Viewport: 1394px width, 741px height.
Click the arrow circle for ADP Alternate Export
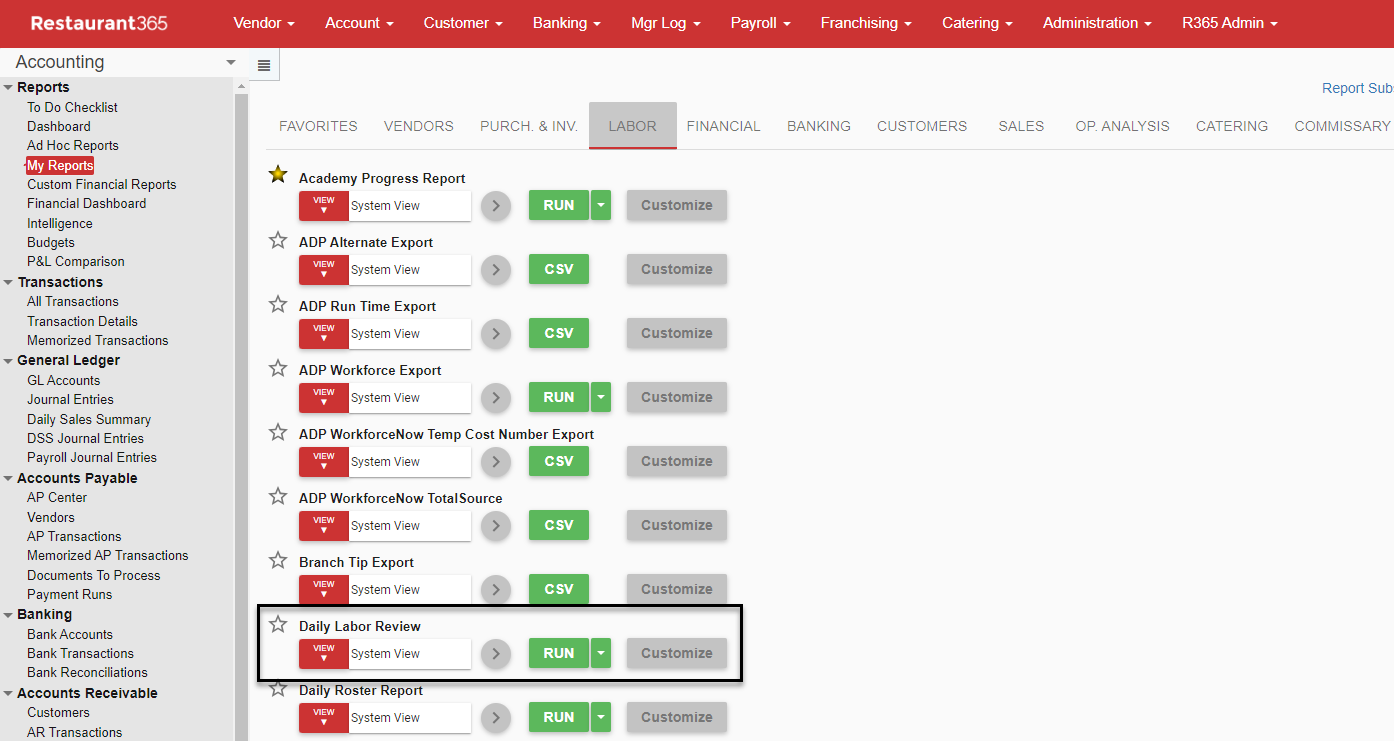[496, 270]
